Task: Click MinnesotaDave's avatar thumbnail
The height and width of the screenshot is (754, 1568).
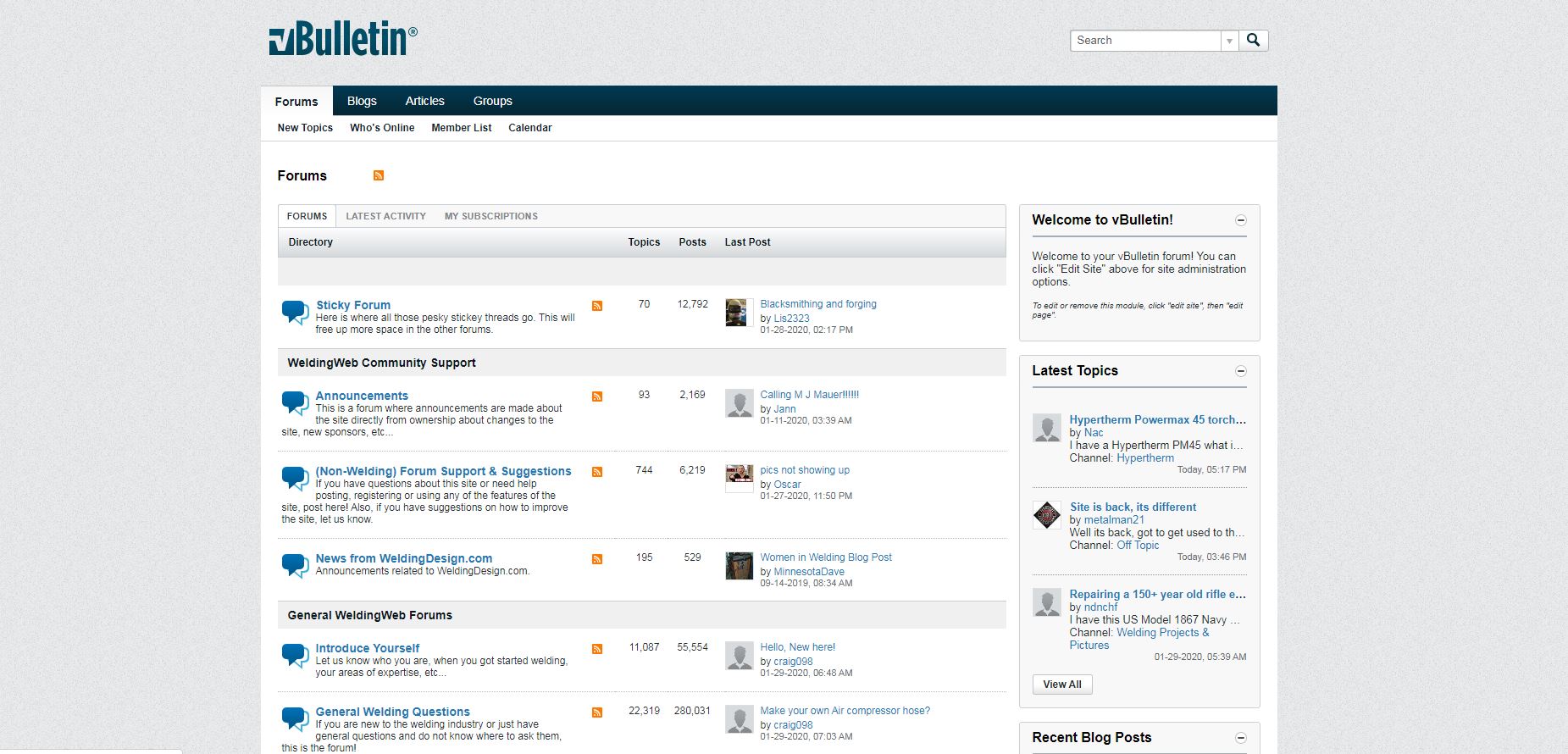Action: tap(740, 566)
